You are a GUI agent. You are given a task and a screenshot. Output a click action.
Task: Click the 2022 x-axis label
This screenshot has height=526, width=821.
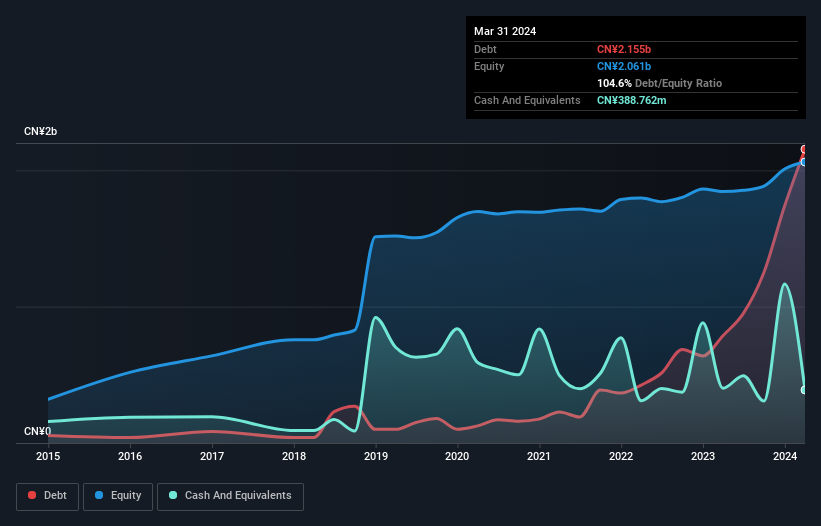pos(621,456)
